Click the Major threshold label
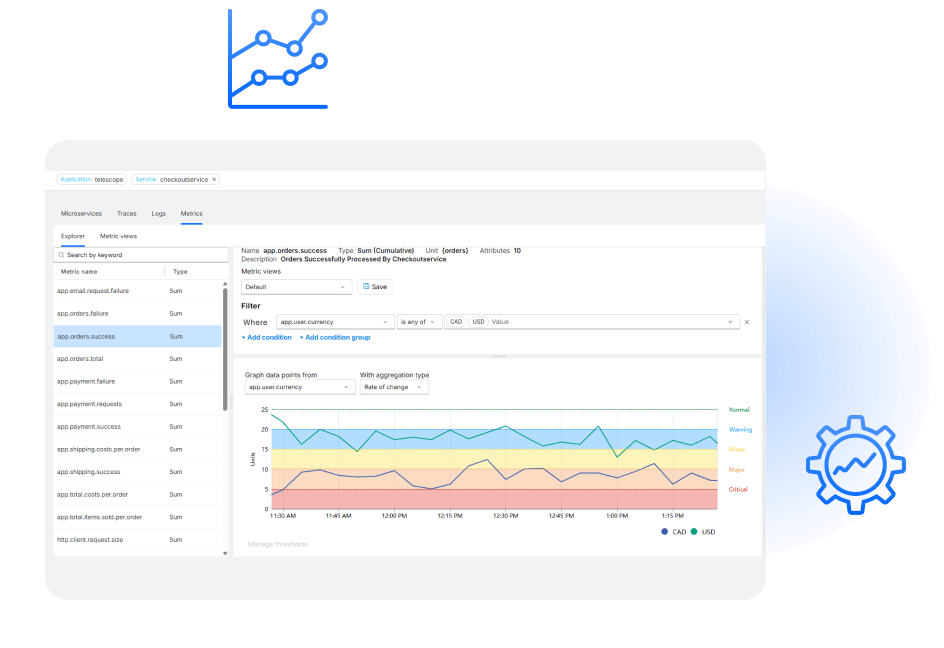This screenshot has width=944, height=648. click(737, 469)
